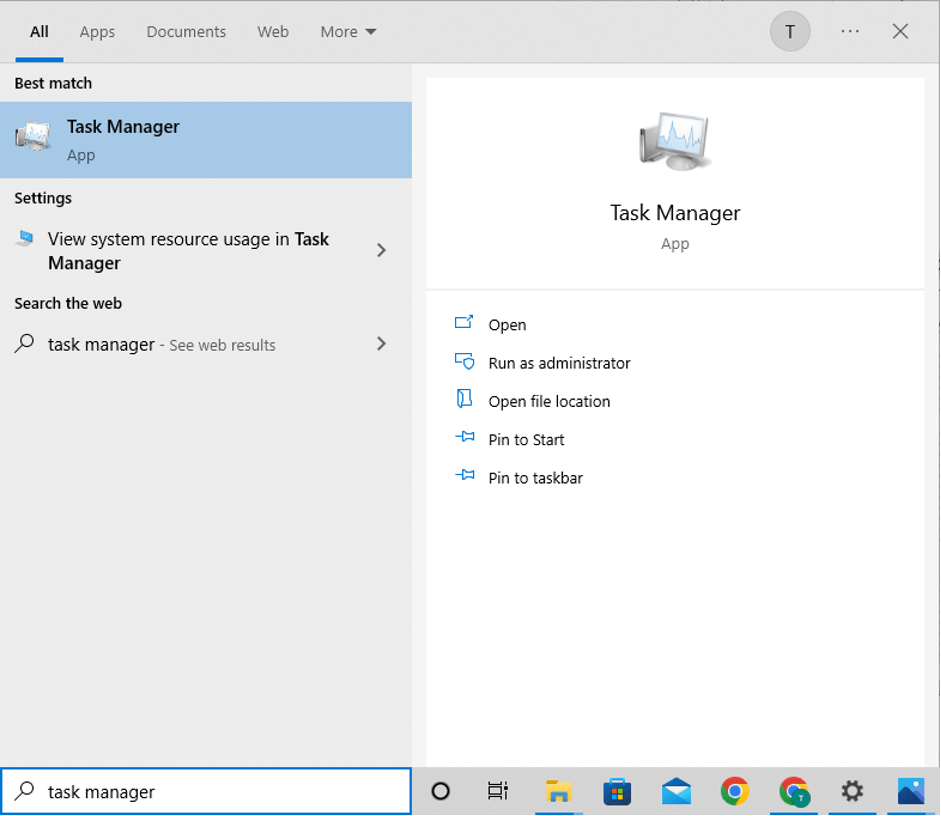This screenshot has width=941, height=816.
Task: Expand the View system resource usage arrow
Action: click(381, 250)
